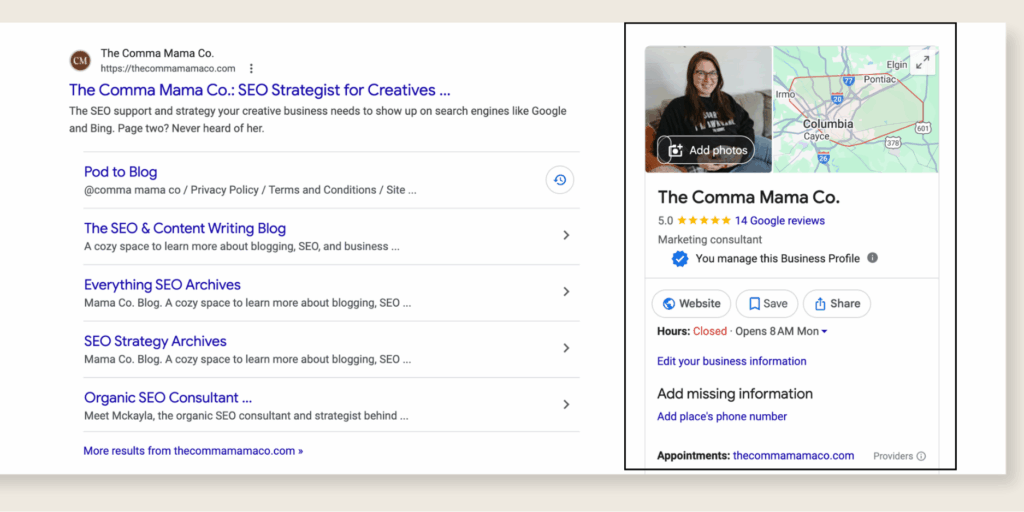This screenshot has height=512, width=1024.
Task: Open the chevron on Organic SEO Consultant row
Action: pos(566,404)
